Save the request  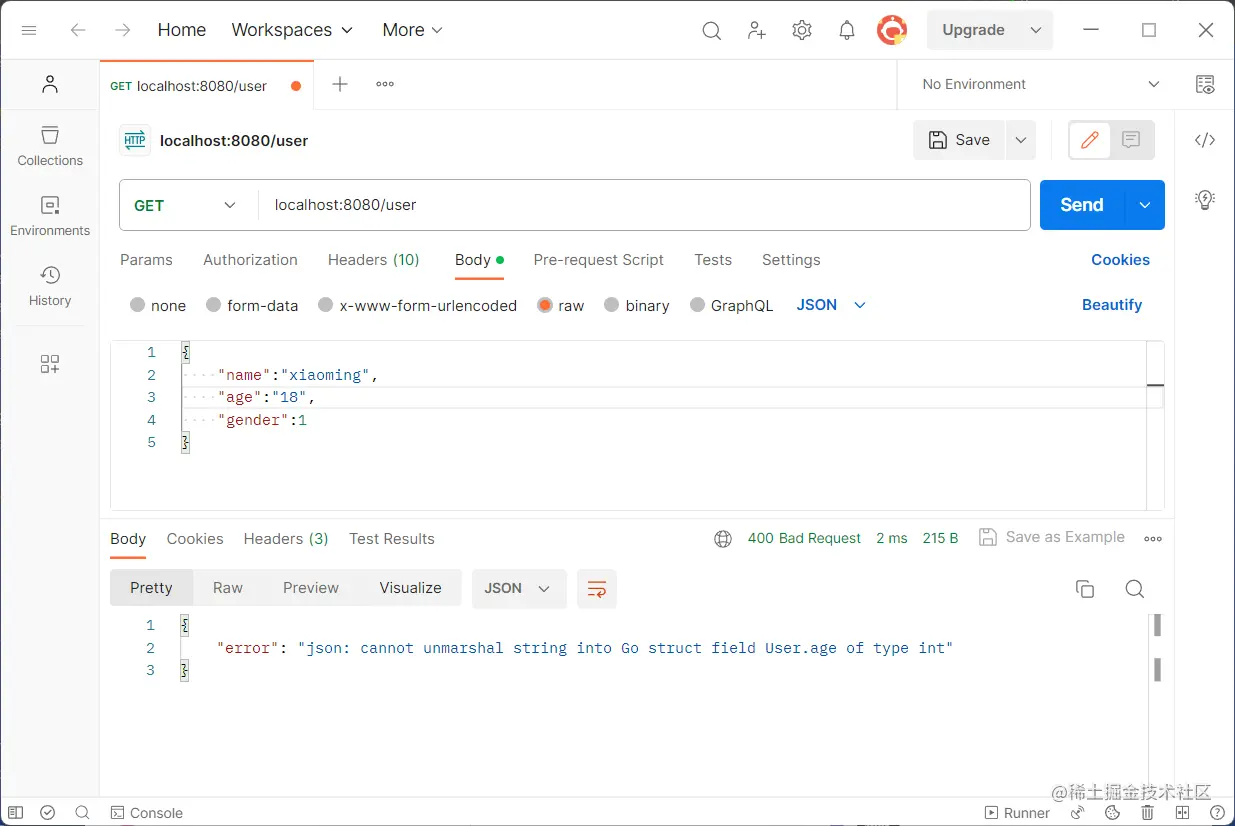click(959, 140)
